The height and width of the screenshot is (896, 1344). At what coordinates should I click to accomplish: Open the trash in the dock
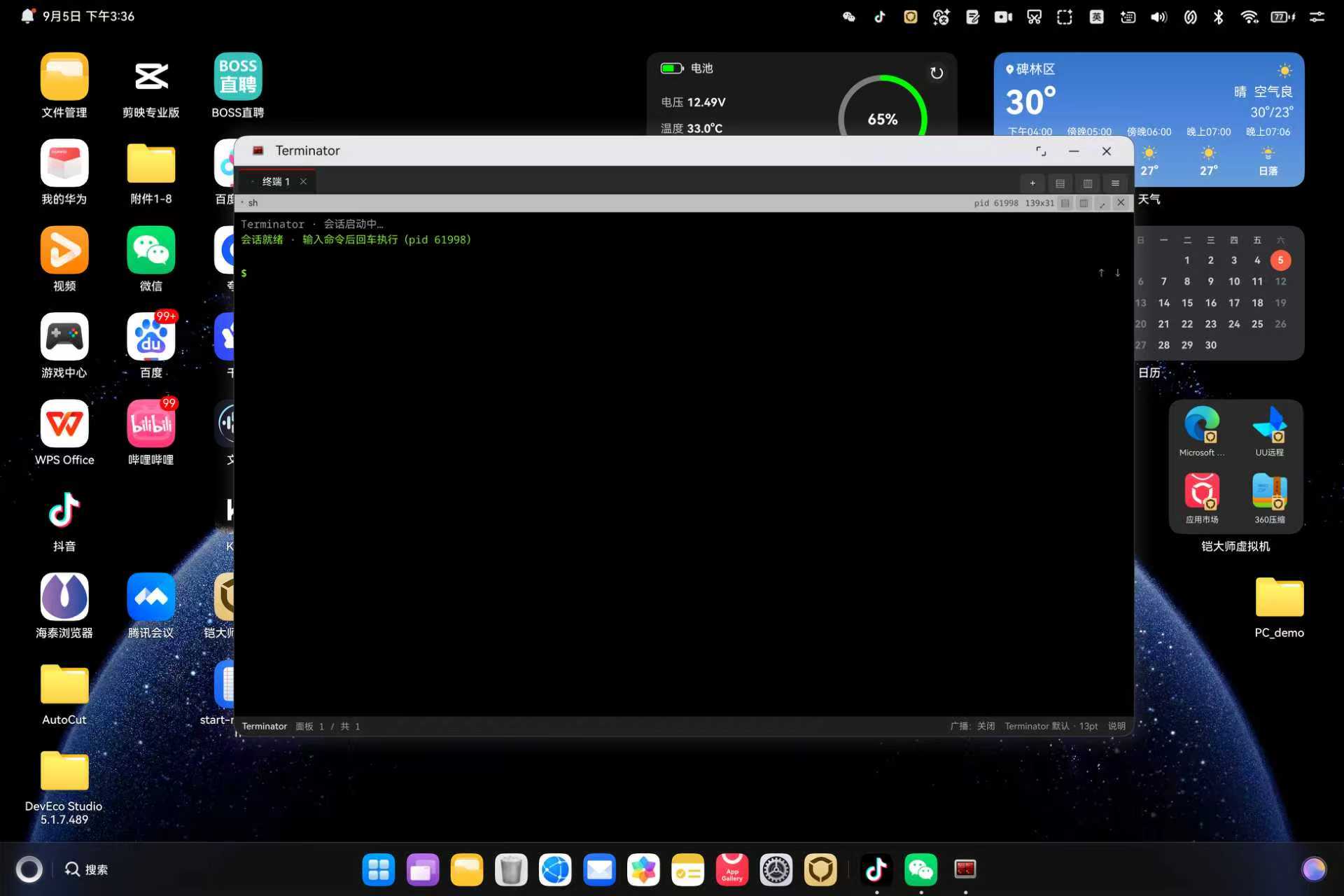tap(511, 870)
